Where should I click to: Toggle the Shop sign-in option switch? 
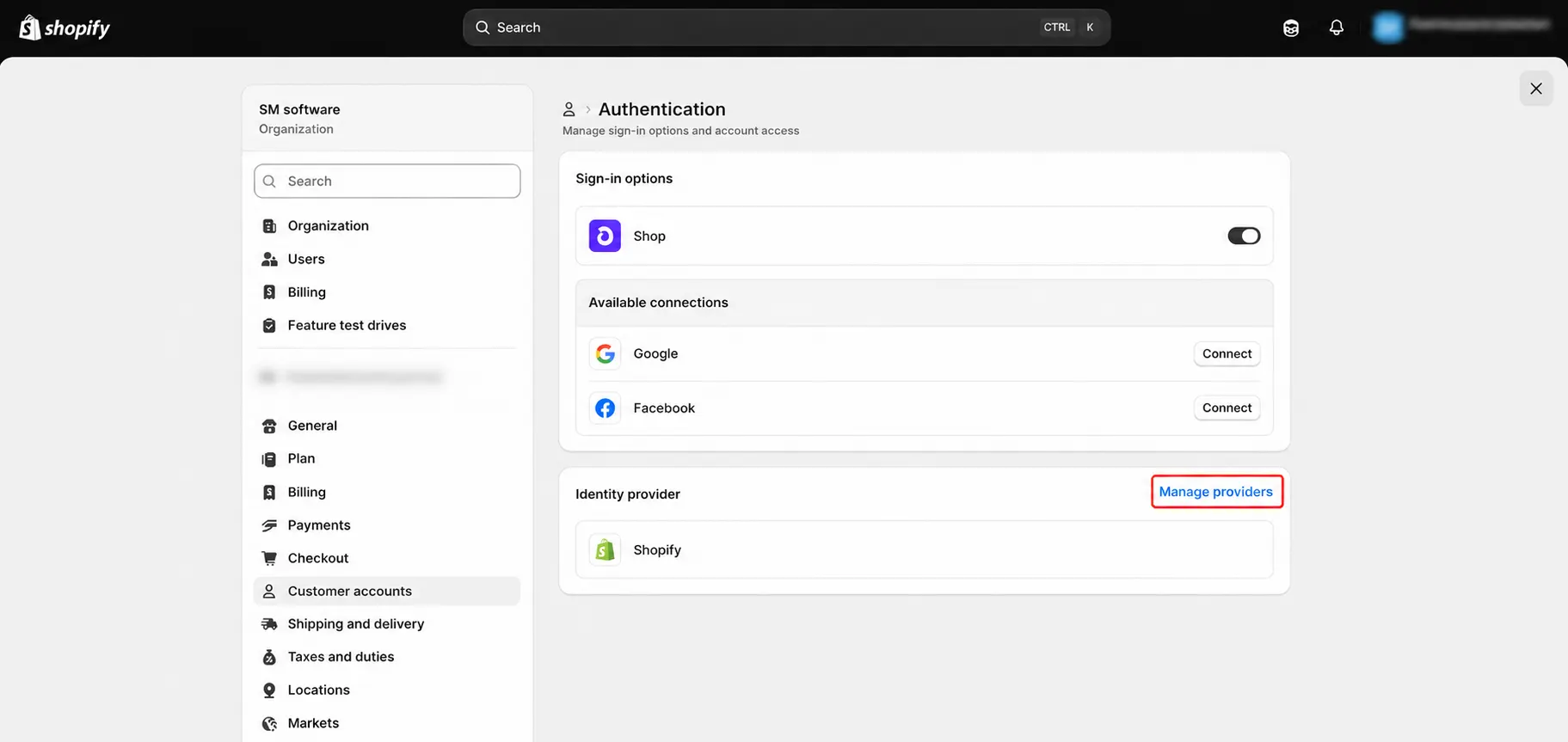tap(1244, 236)
